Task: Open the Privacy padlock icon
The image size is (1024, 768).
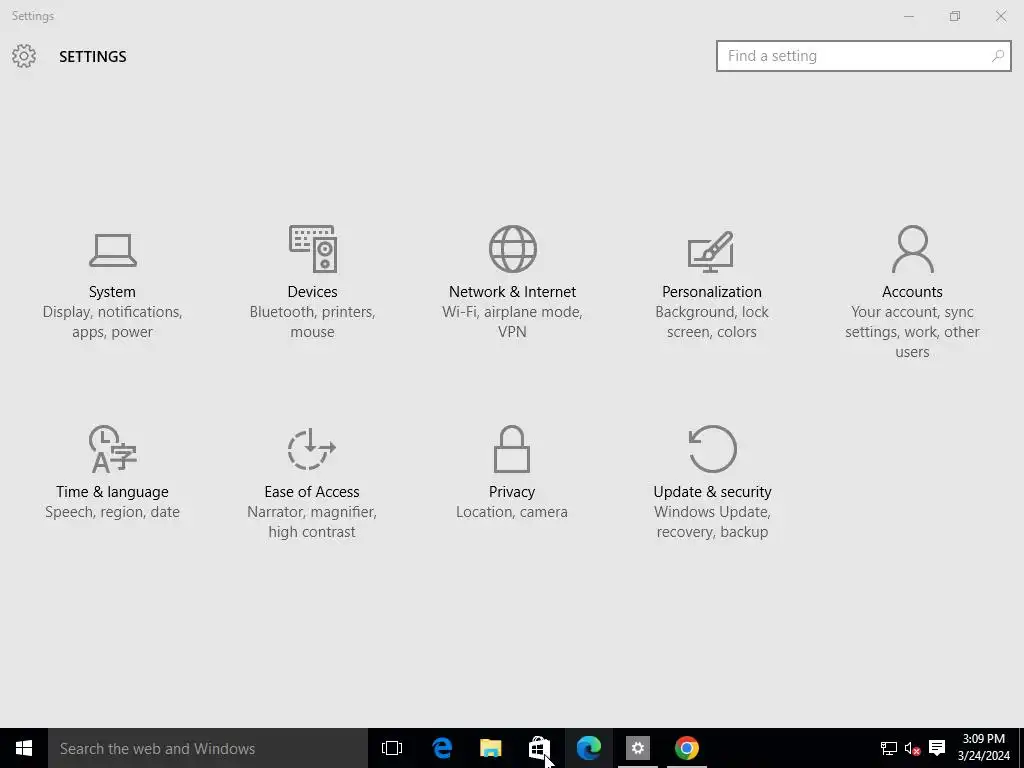Action: [x=512, y=449]
